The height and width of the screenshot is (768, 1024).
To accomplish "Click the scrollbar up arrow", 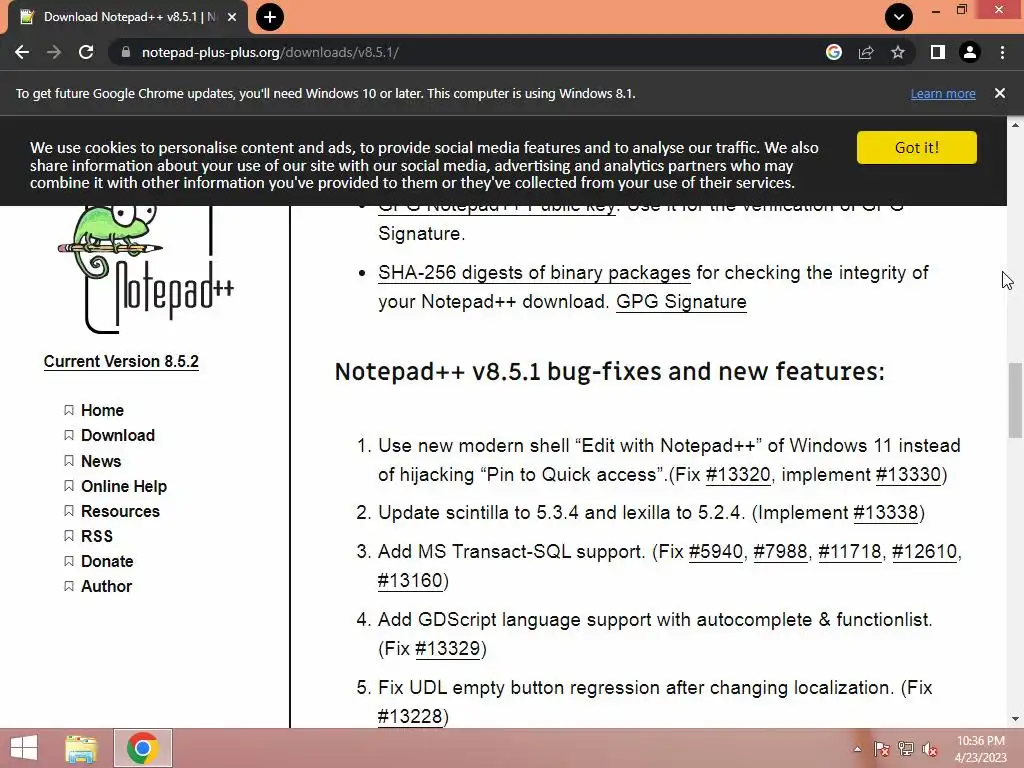I will click(x=1015, y=124).
